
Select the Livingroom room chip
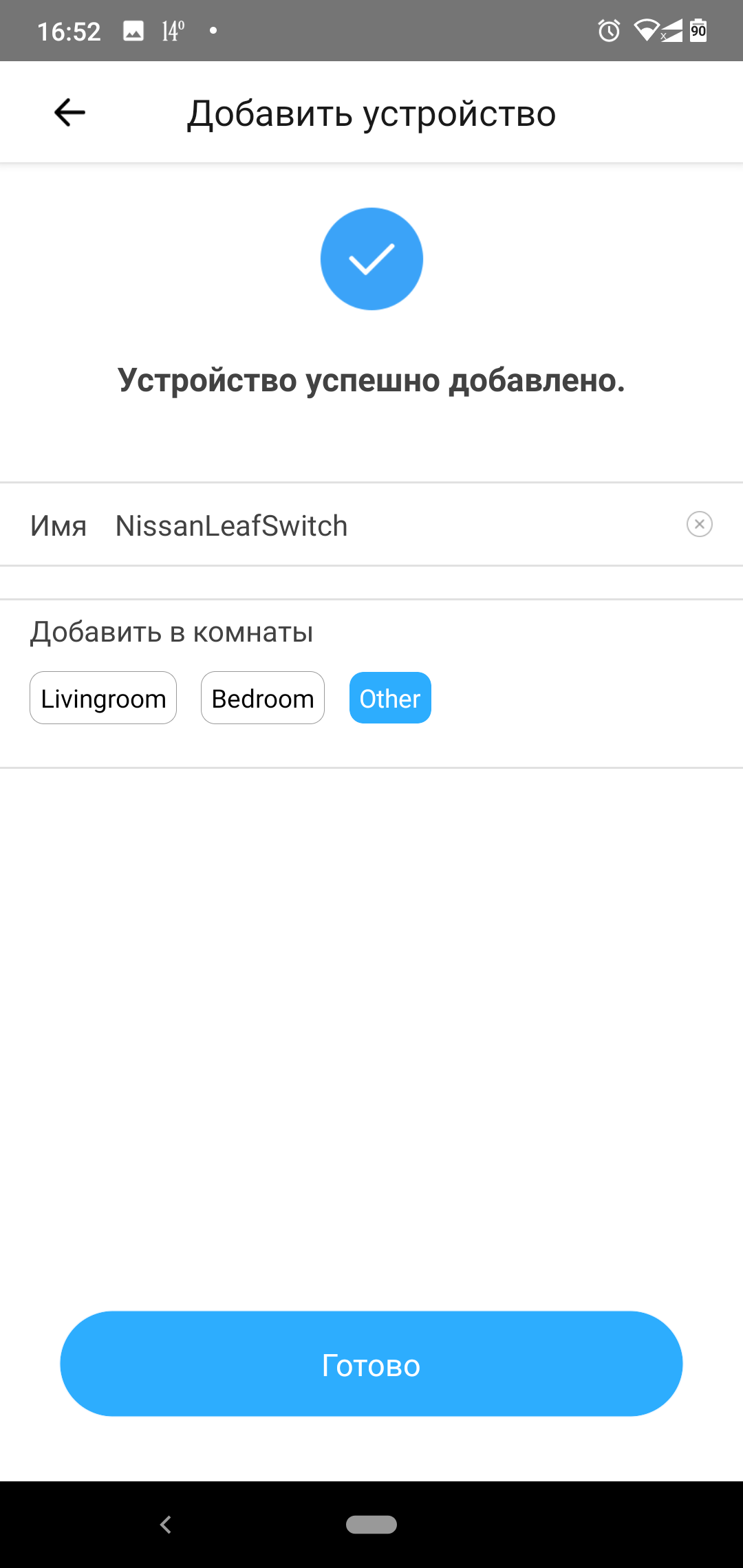[x=103, y=698]
